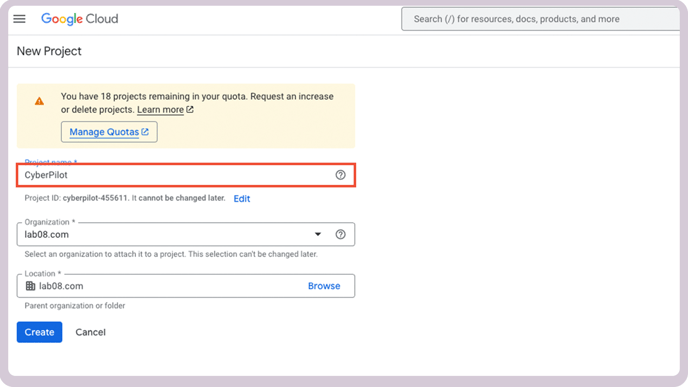Image resolution: width=688 pixels, height=387 pixels.
Task: Click the quota warning triangle icon
Action: click(x=39, y=101)
